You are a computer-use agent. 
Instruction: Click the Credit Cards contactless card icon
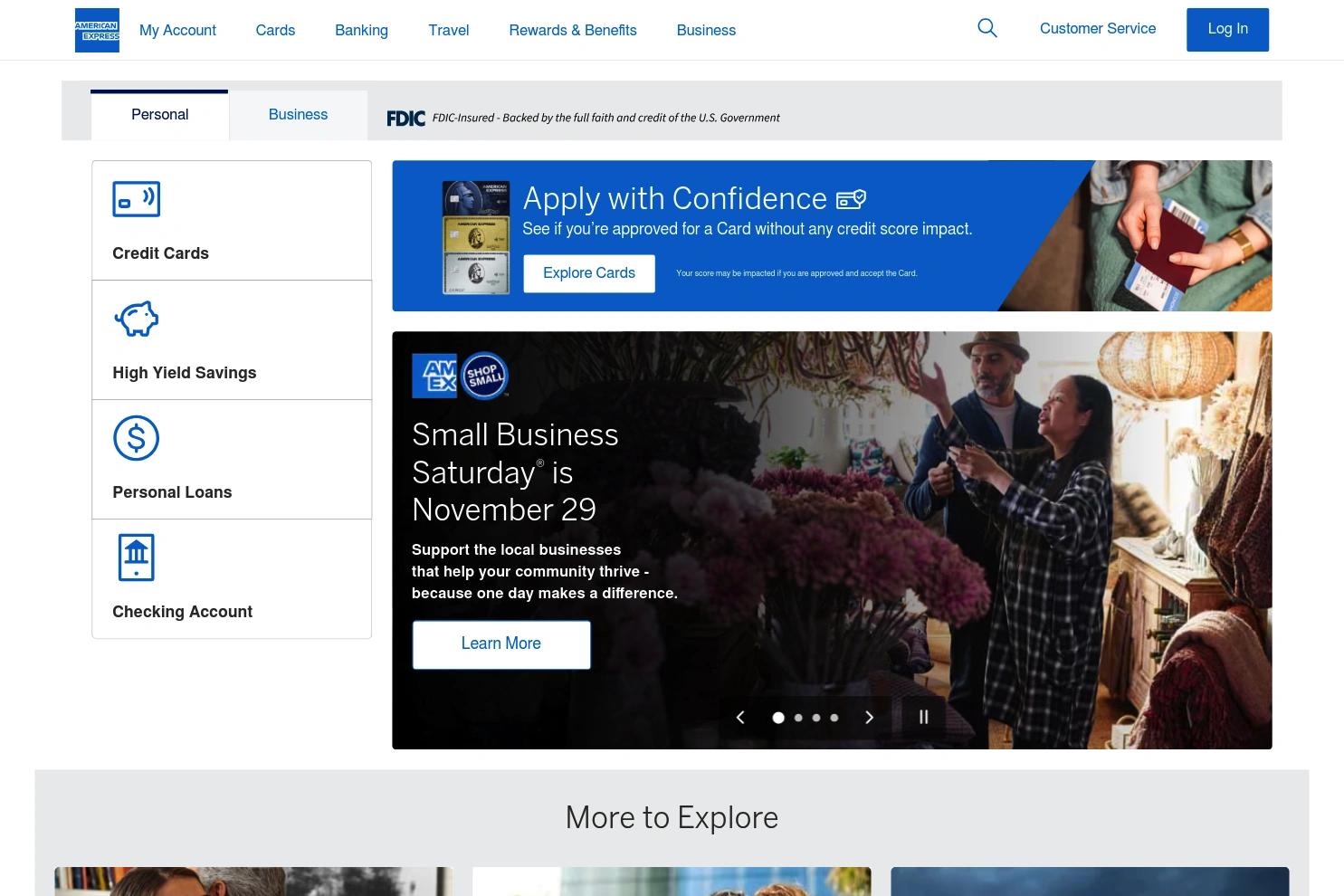coord(137,199)
